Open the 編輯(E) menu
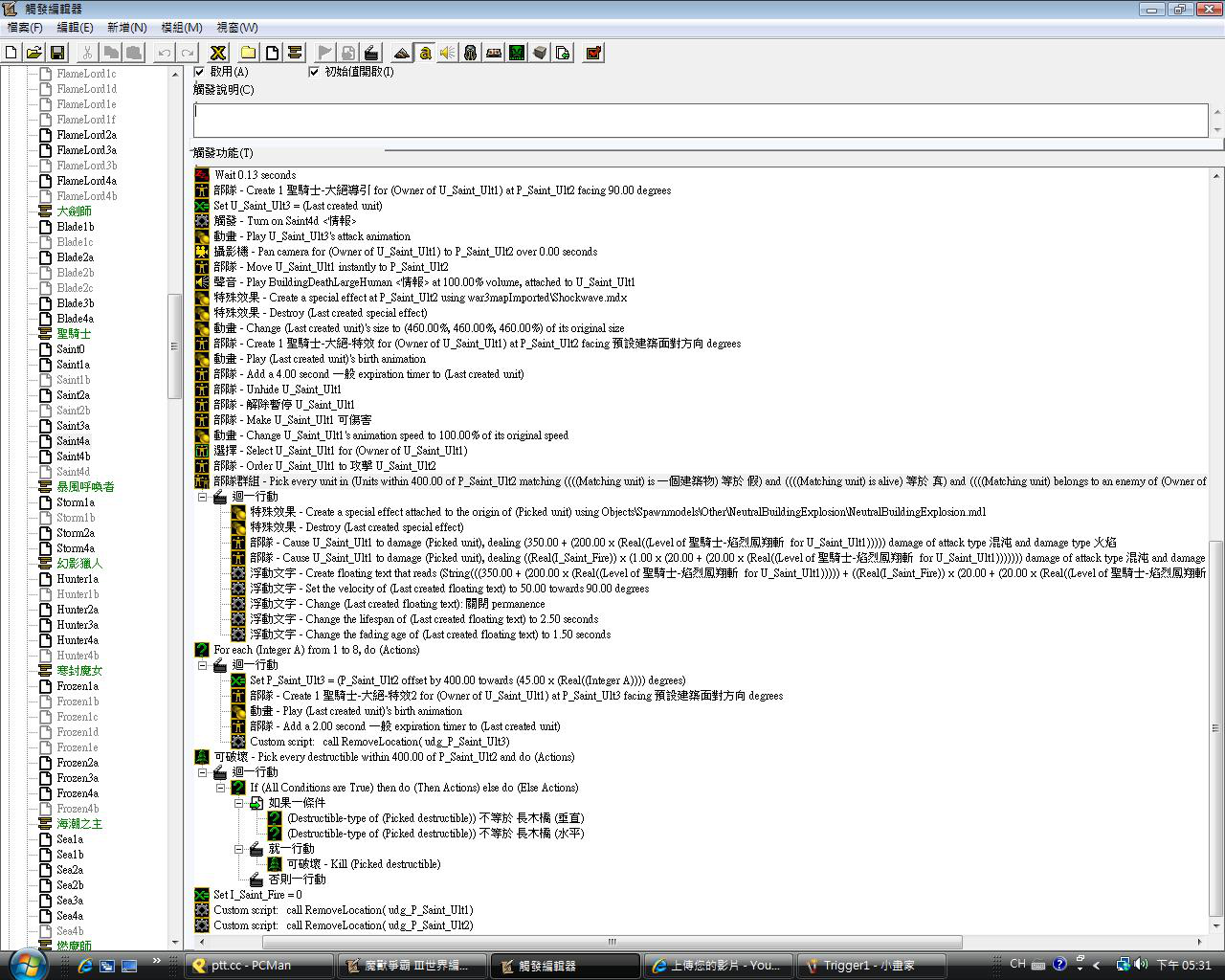1225x980 pixels. [x=75, y=28]
